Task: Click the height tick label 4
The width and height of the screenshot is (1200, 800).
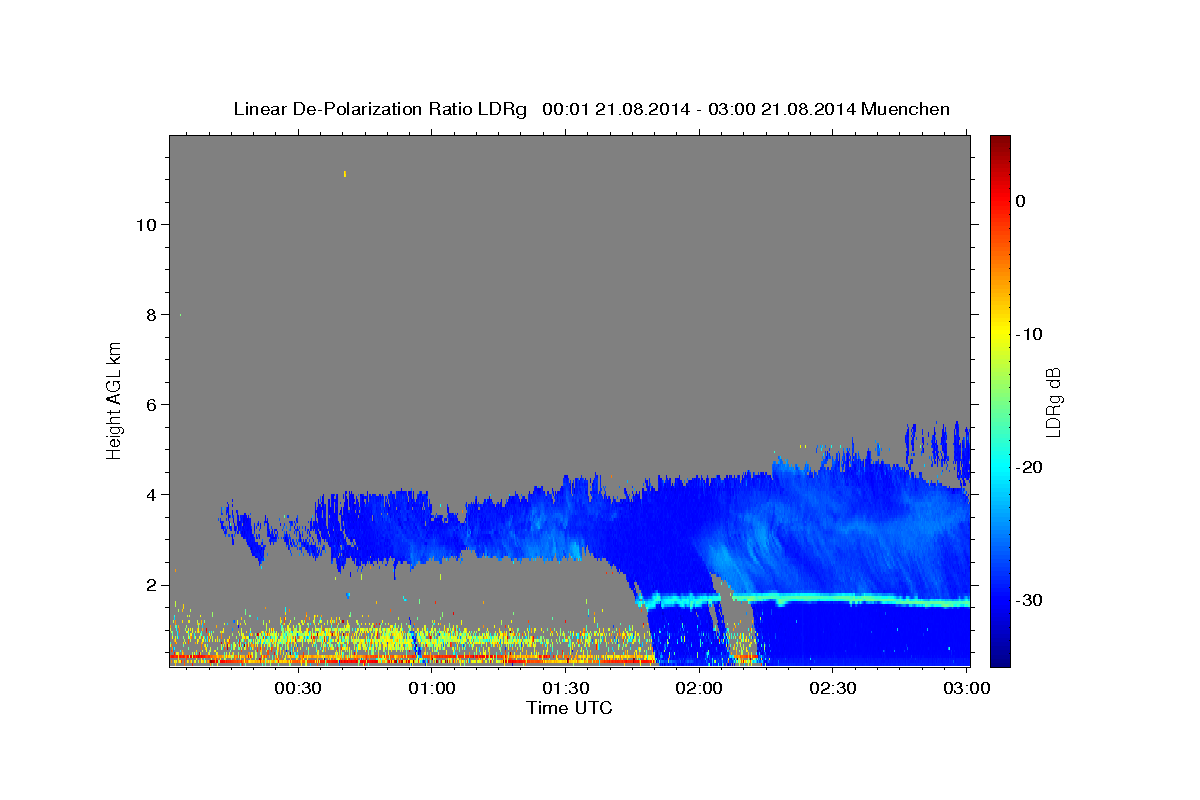Action: pos(152,494)
